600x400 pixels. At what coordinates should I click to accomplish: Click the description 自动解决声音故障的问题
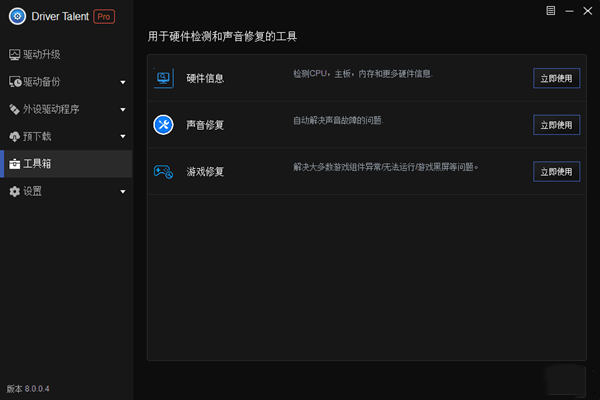338,121
